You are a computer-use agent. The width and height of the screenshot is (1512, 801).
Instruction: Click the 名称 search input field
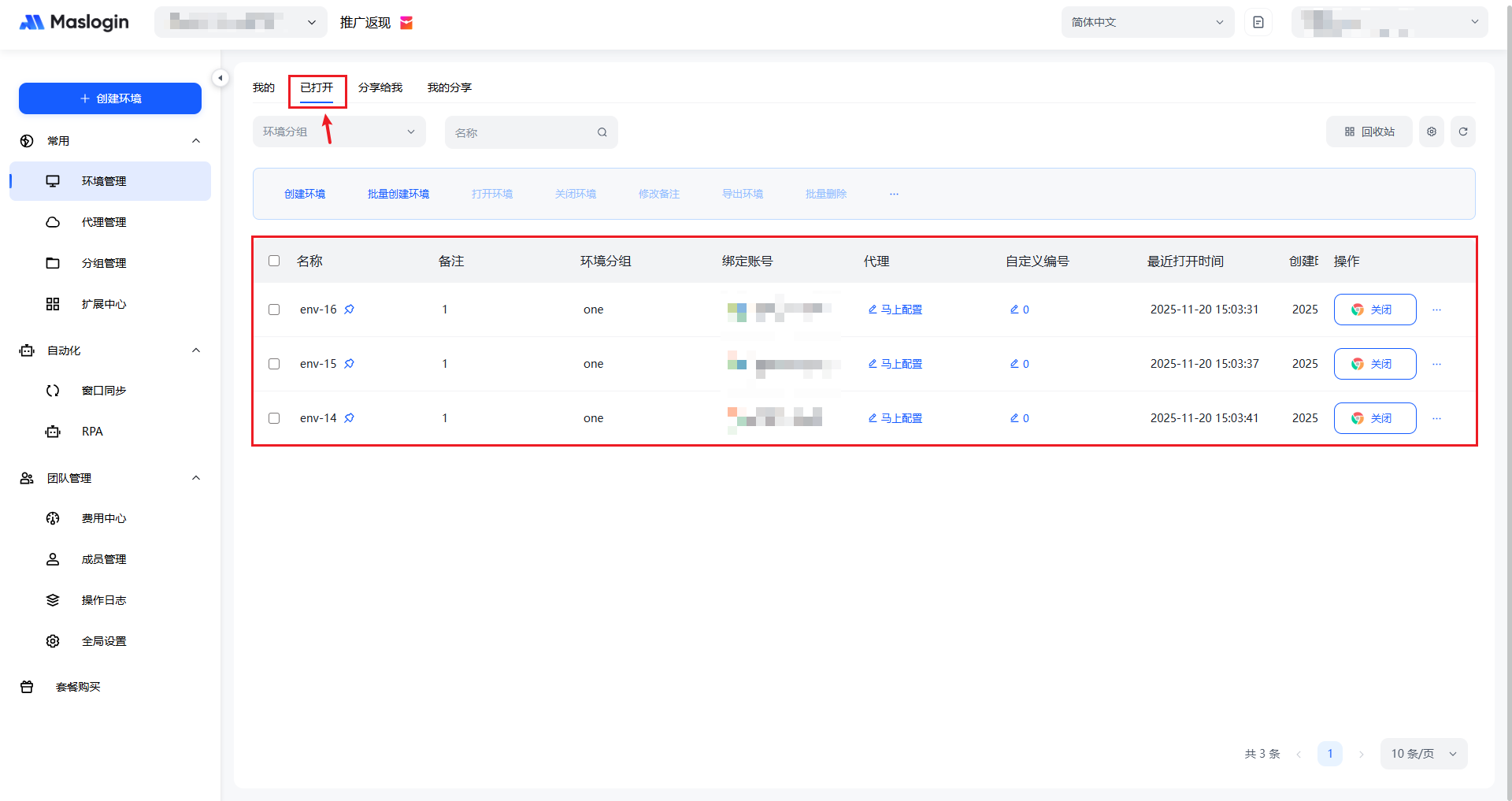pyautogui.click(x=524, y=132)
